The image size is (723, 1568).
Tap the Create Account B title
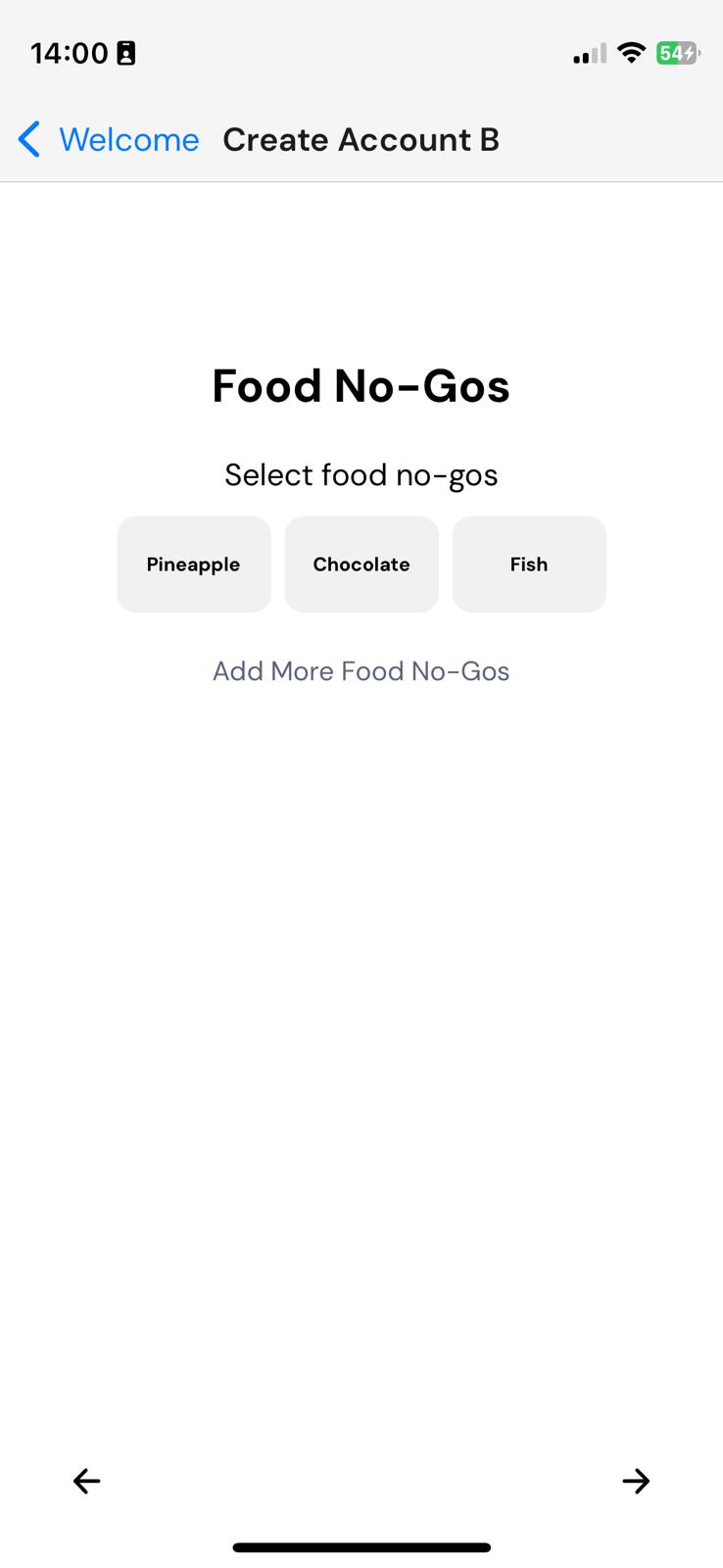[361, 139]
